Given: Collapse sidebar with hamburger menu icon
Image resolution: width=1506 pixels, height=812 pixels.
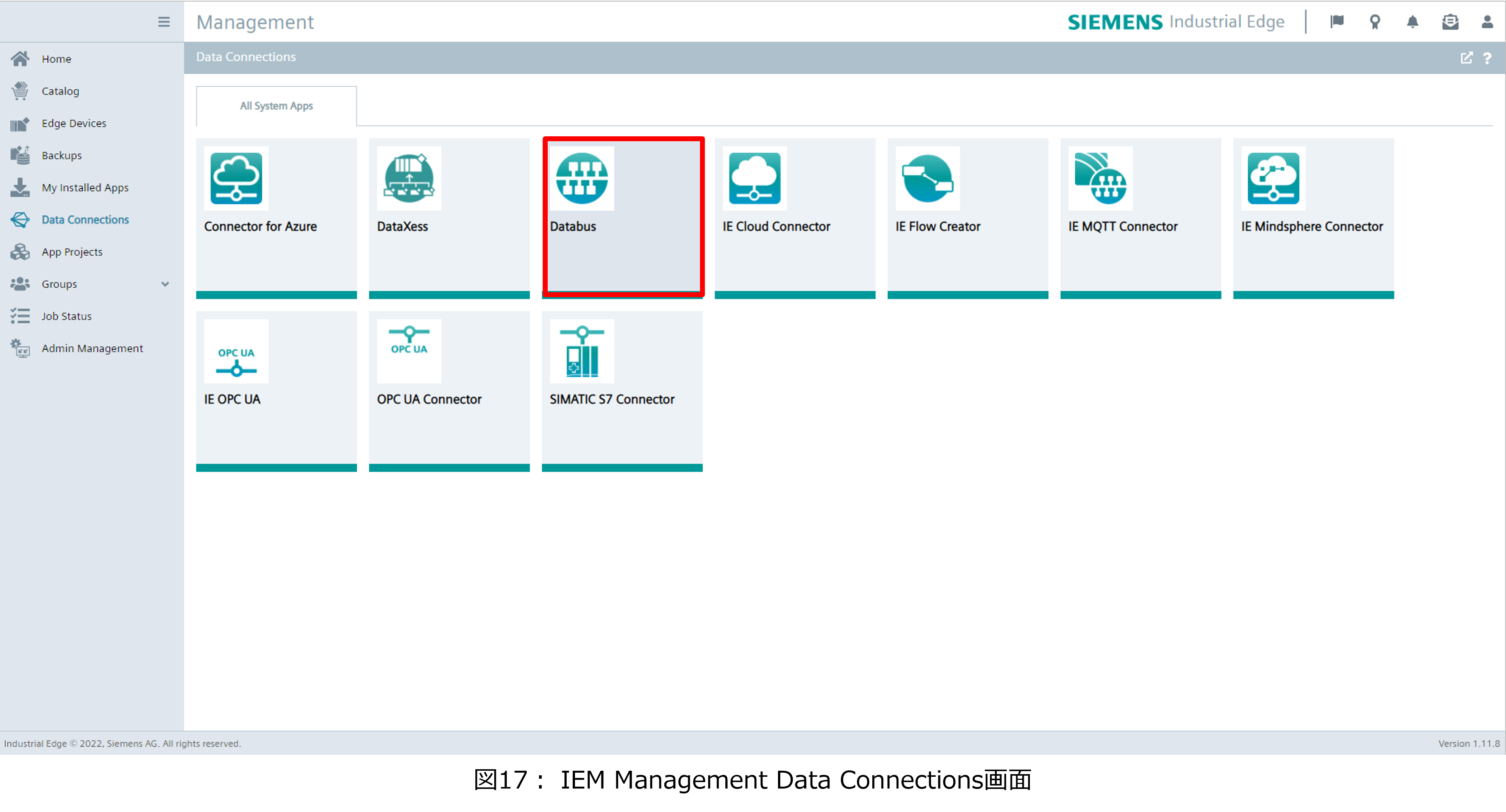Looking at the screenshot, I should coord(164,22).
